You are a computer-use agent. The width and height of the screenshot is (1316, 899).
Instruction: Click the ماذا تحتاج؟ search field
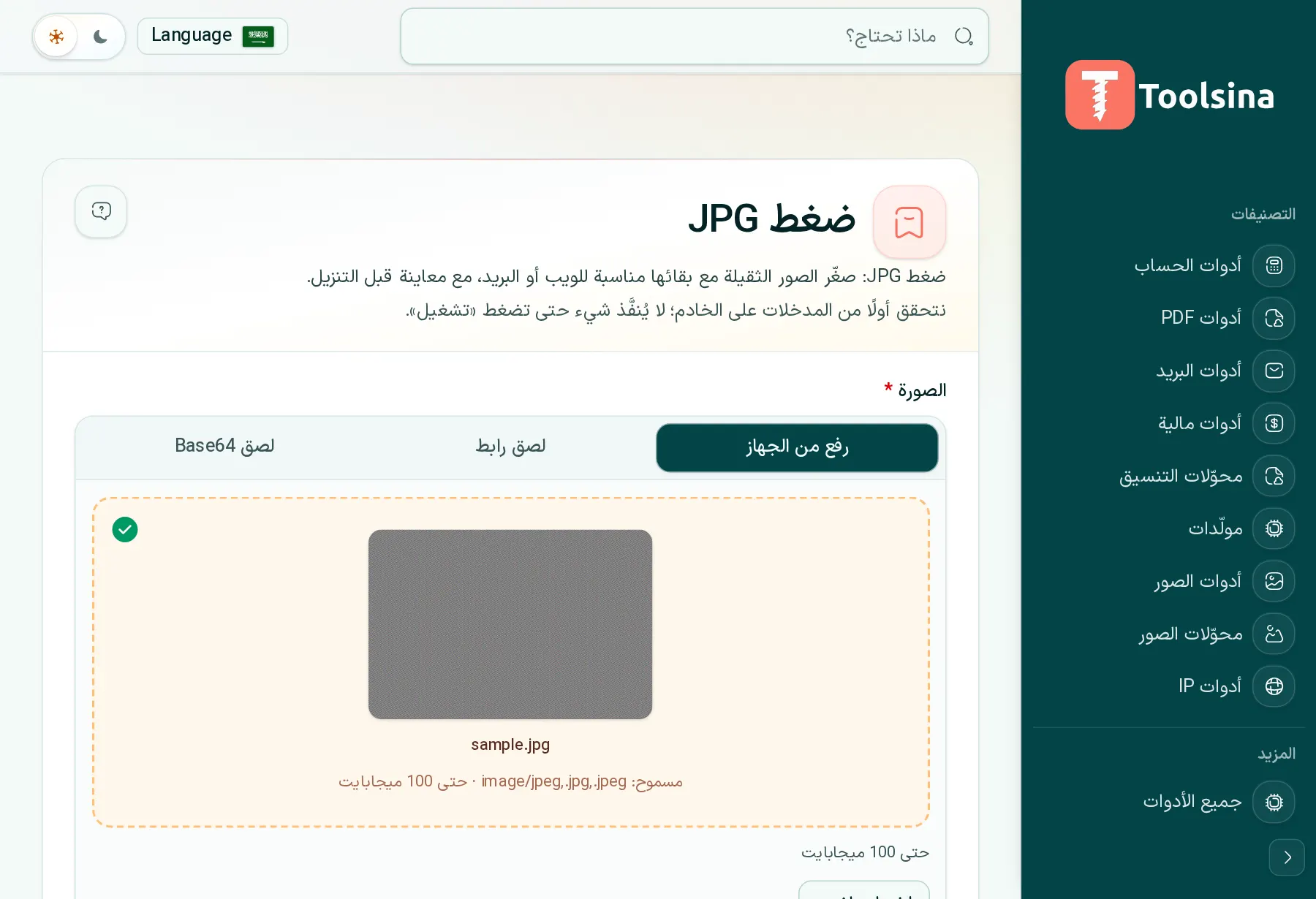point(695,36)
